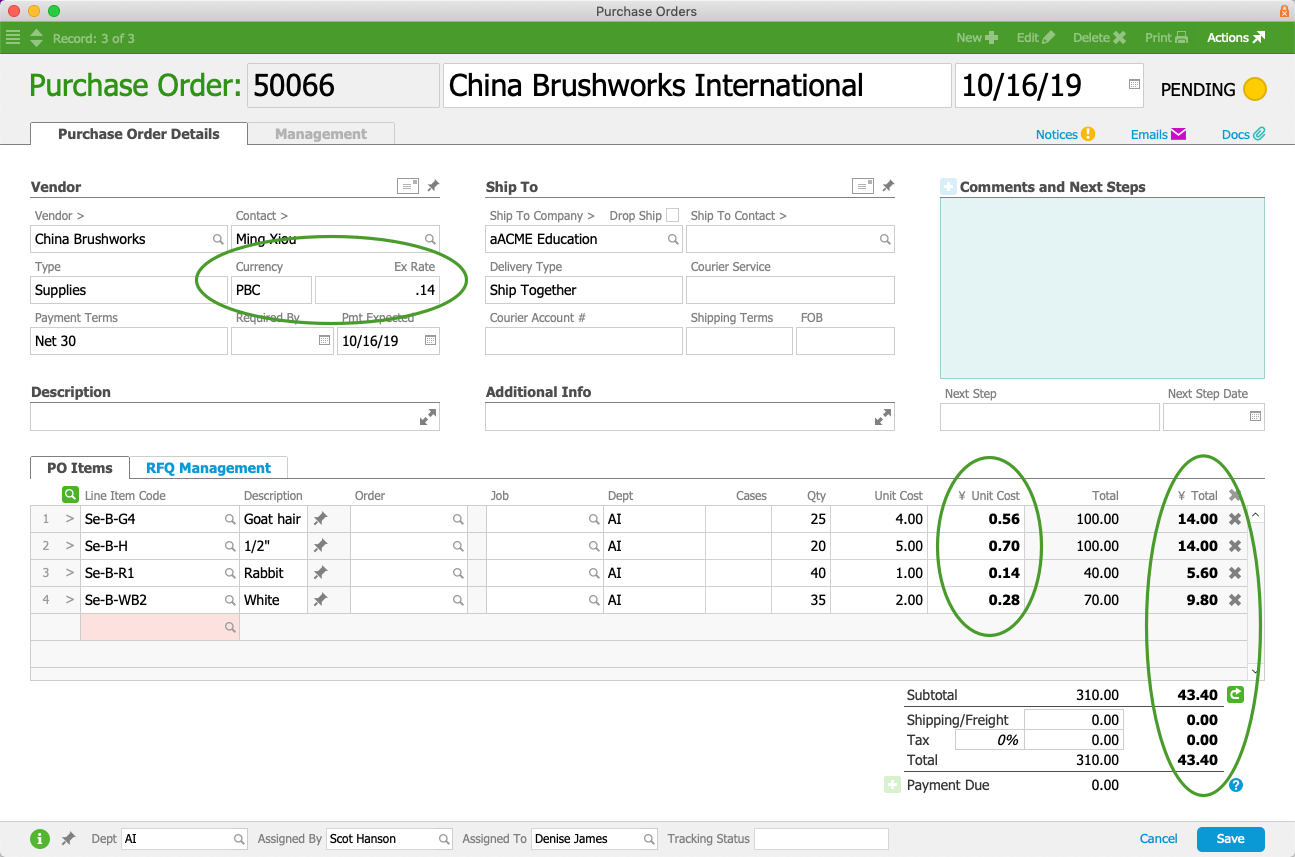
Task: Click the plus icon beside Payment Due
Action: click(x=893, y=785)
